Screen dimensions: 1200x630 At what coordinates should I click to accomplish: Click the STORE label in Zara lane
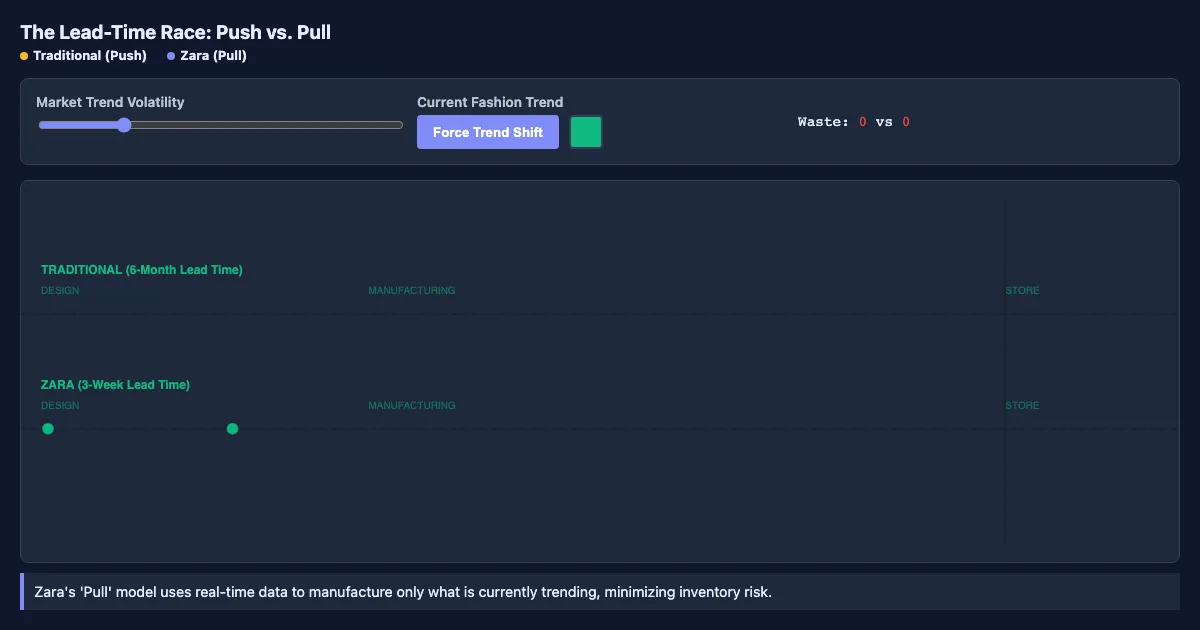pyautogui.click(x=1023, y=406)
